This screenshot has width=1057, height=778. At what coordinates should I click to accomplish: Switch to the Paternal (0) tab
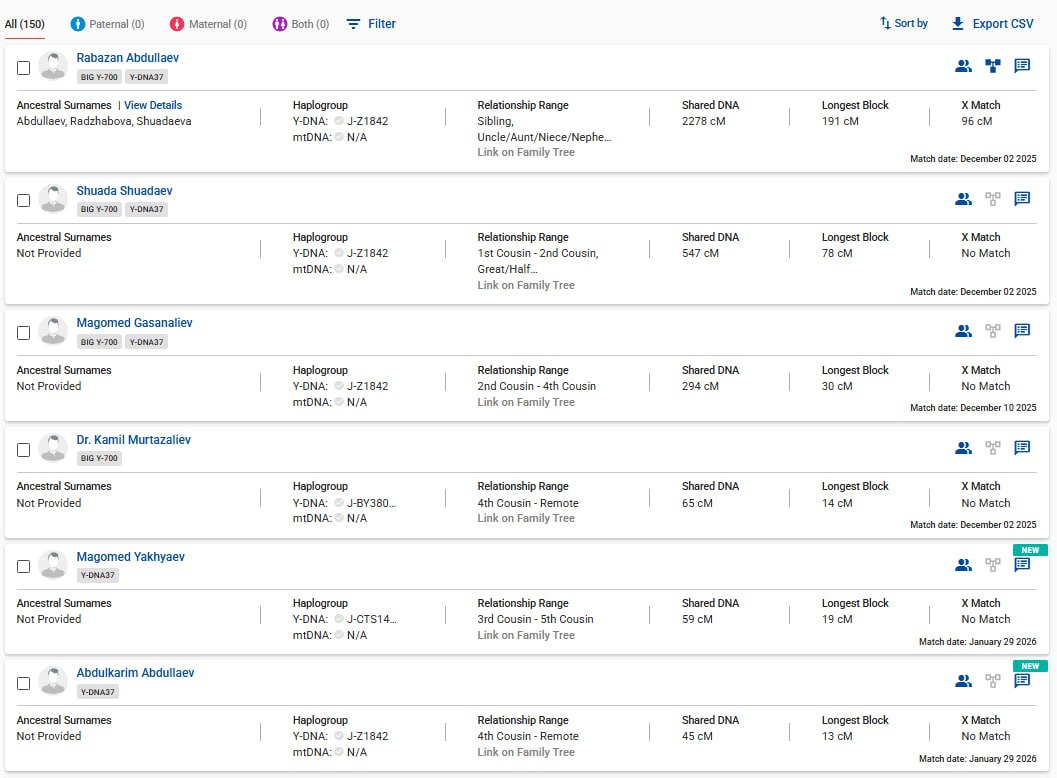107,24
